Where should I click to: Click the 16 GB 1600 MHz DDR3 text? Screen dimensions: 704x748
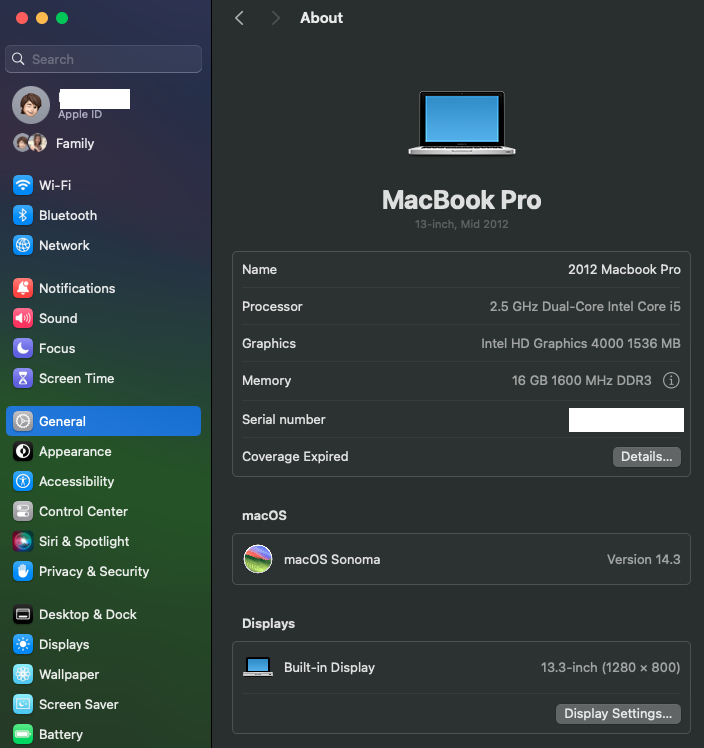point(581,381)
